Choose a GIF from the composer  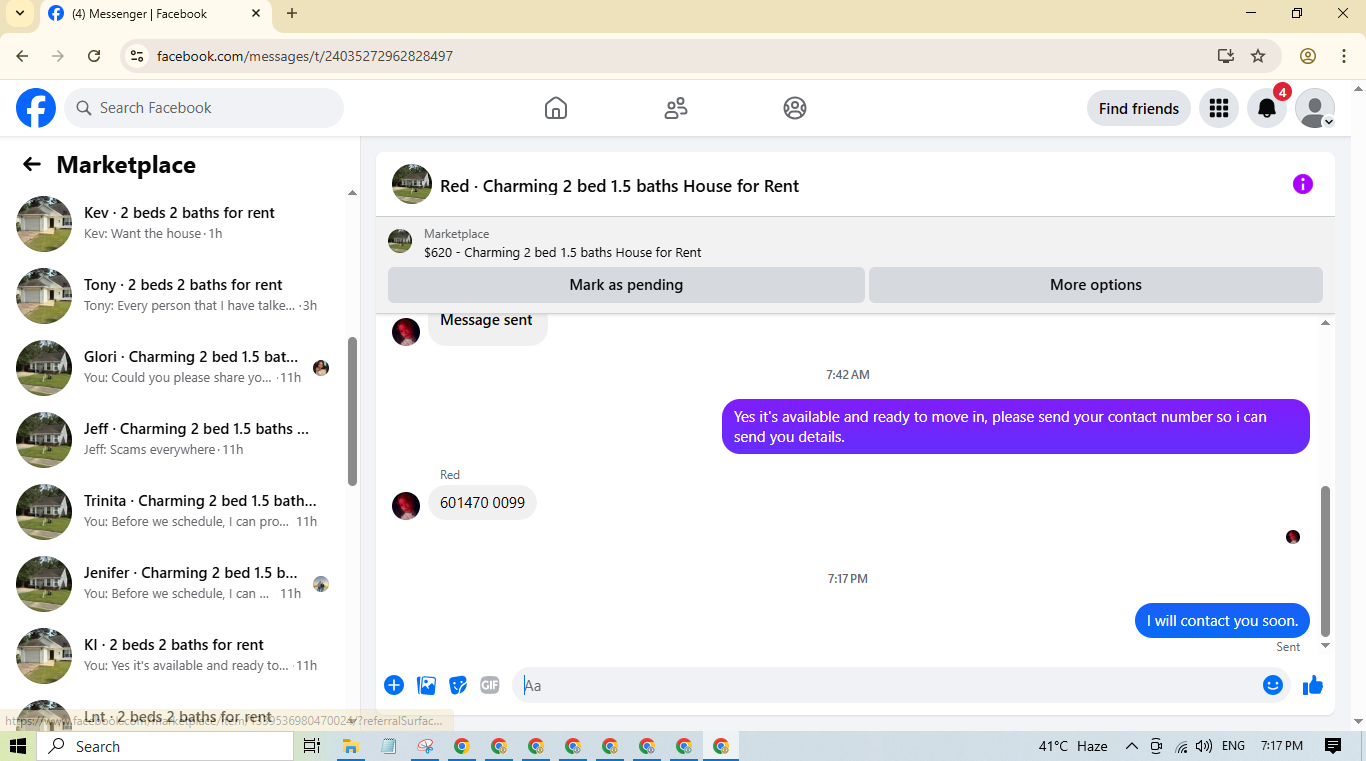(x=489, y=685)
